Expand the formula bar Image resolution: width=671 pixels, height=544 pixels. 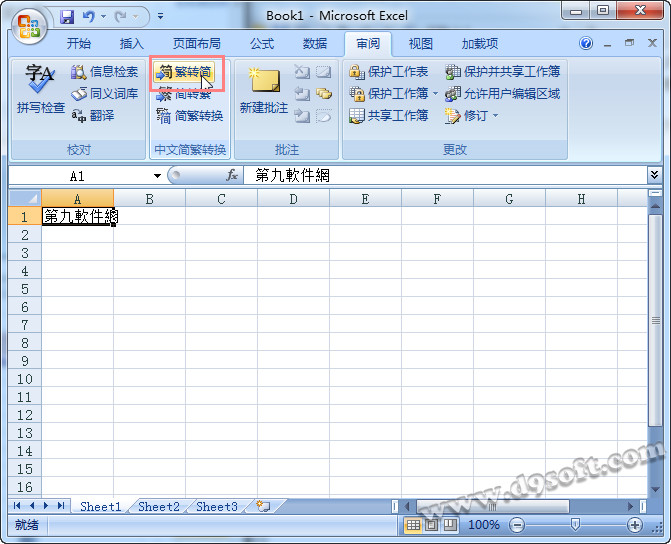tap(654, 175)
